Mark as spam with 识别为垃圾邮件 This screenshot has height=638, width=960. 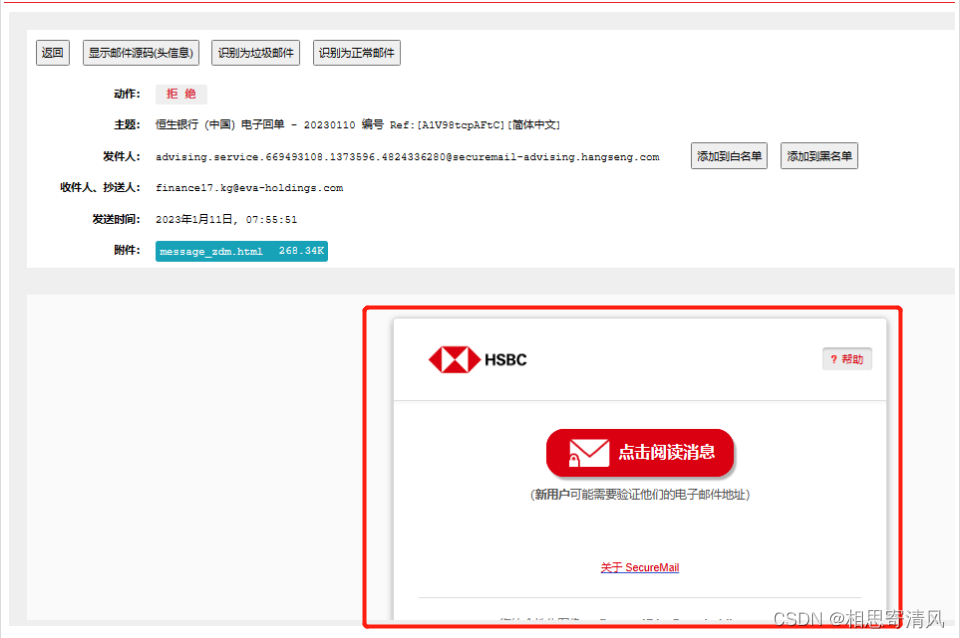click(x=255, y=53)
